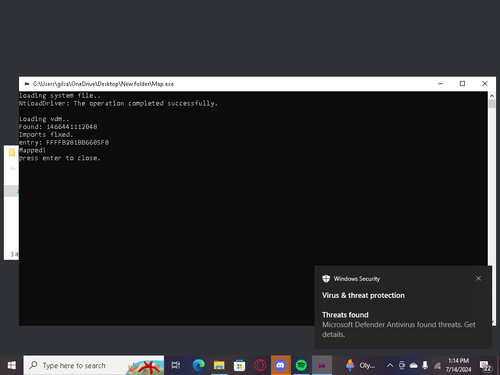Viewport: 500px width, 375px height.
Task: Open Discord from the taskbar
Action: click(280, 365)
